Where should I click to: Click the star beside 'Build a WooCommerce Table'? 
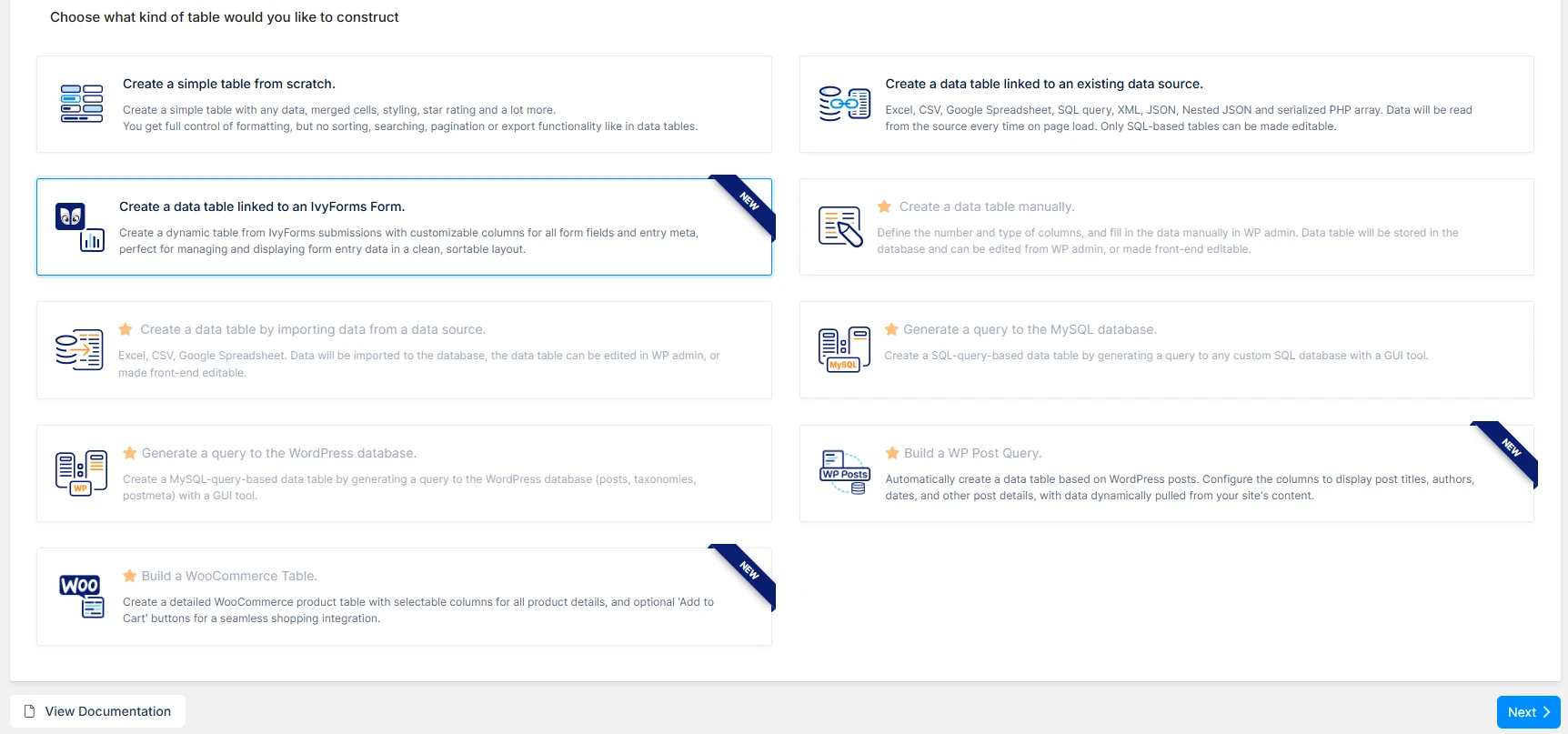click(130, 576)
